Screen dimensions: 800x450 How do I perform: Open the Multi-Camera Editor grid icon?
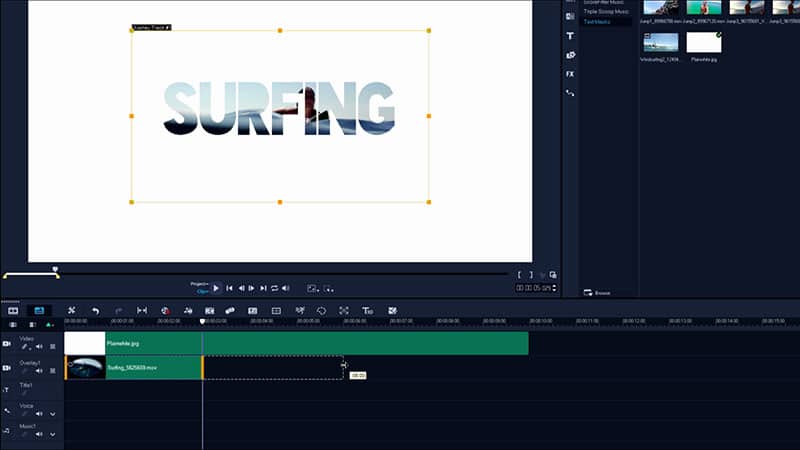tap(276, 311)
